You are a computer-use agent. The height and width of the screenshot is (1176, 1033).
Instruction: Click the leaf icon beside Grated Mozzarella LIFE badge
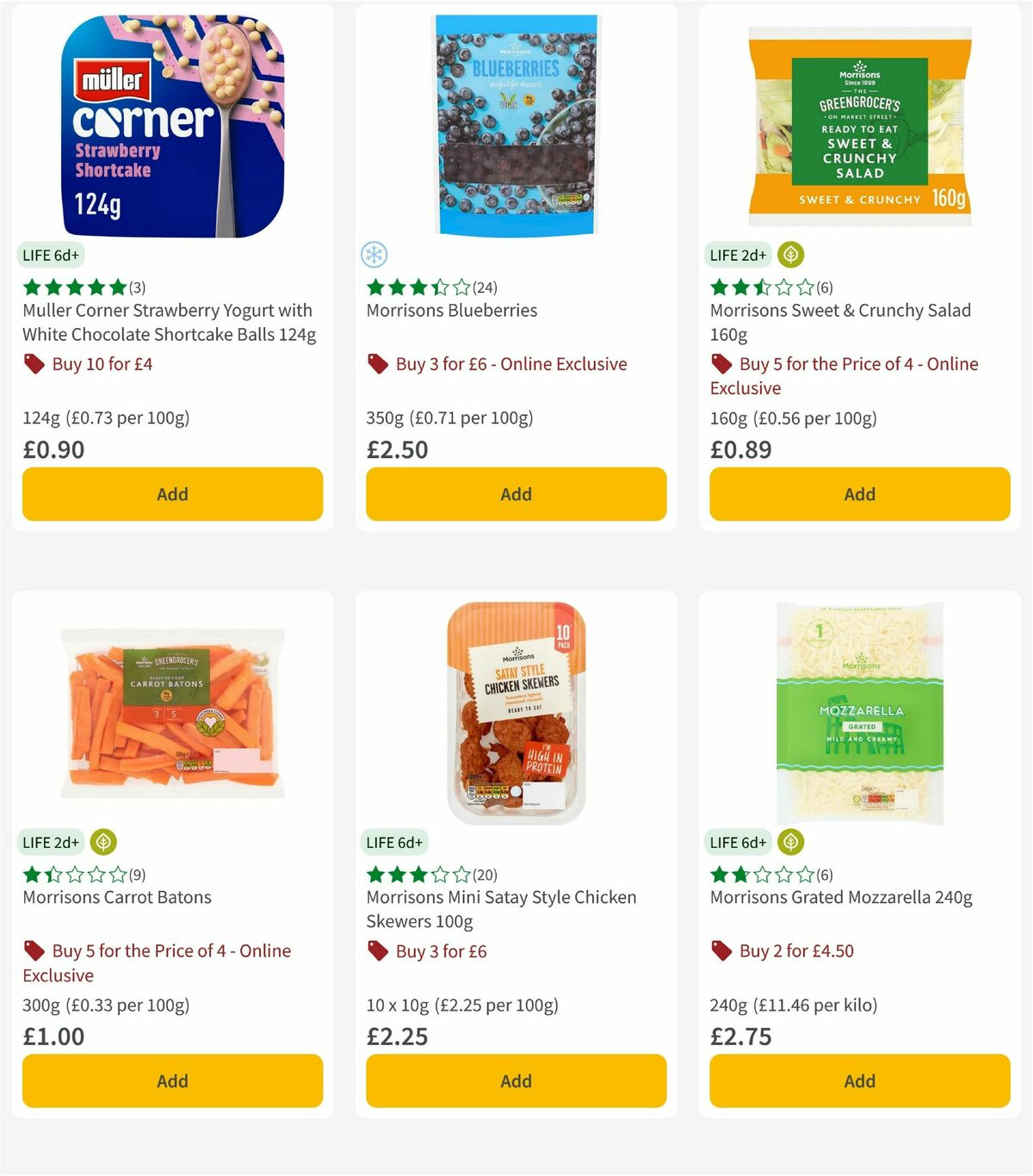tap(790, 842)
